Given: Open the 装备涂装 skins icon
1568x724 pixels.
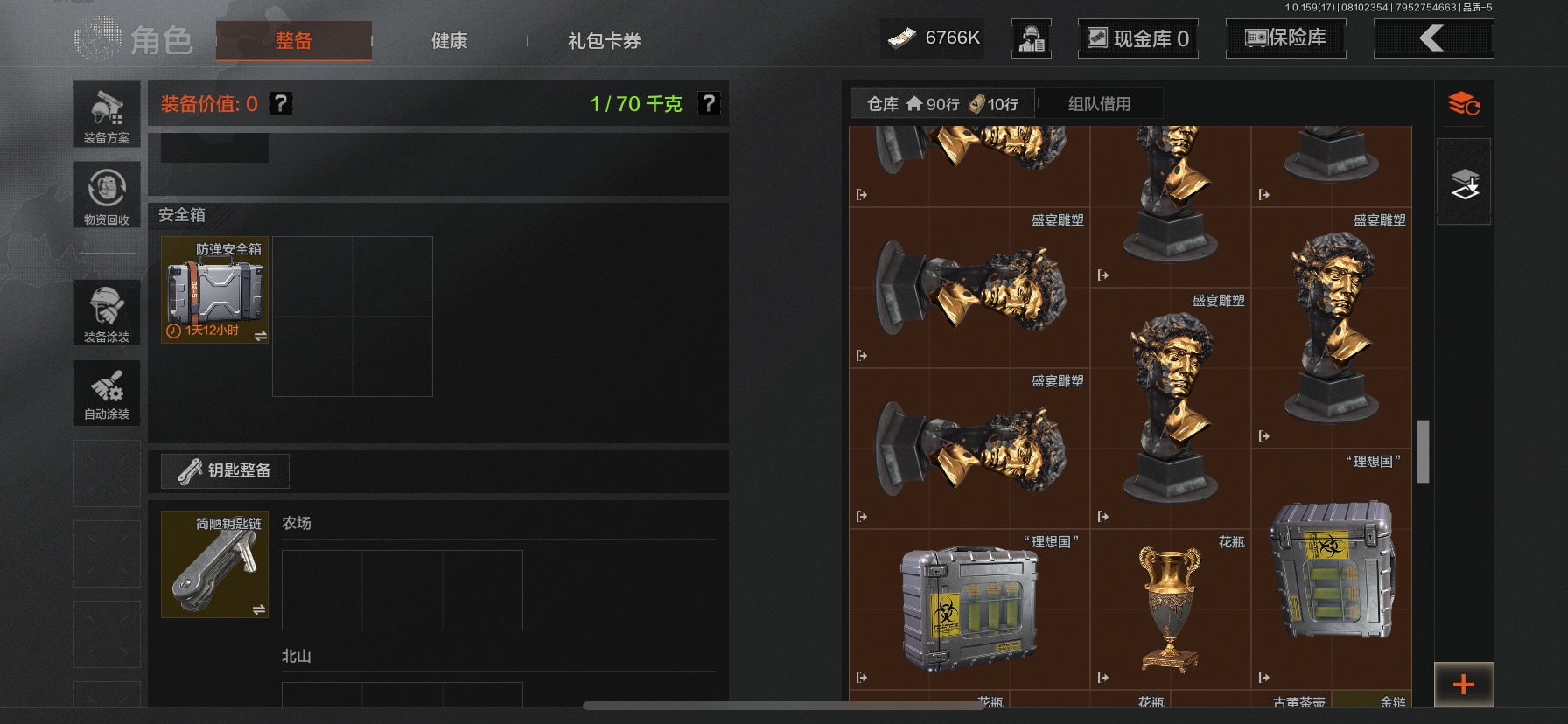Looking at the screenshot, I should [107, 312].
